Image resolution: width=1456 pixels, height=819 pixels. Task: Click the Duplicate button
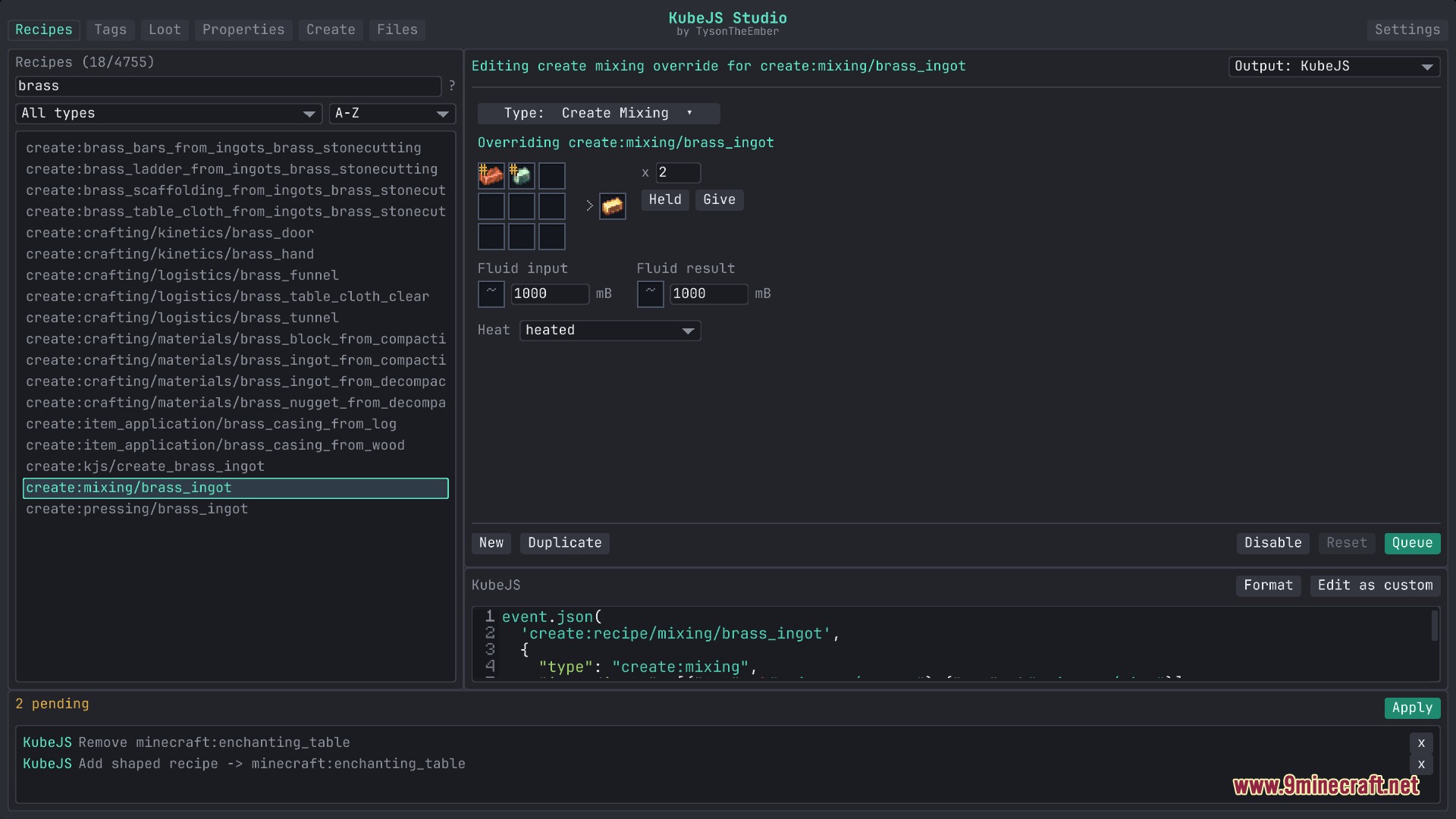coord(565,544)
